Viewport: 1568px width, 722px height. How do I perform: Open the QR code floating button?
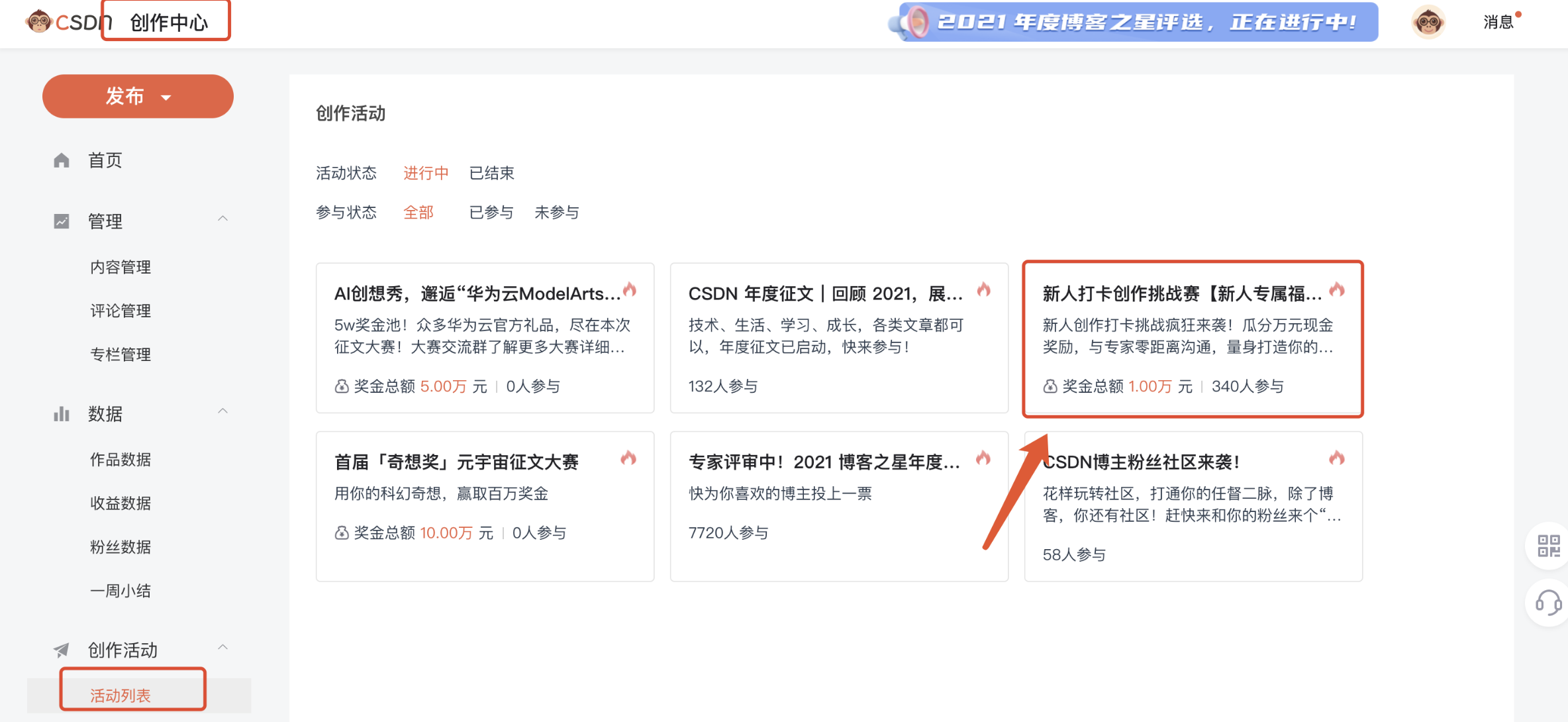pyautogui.click(x=1548, y=546)
